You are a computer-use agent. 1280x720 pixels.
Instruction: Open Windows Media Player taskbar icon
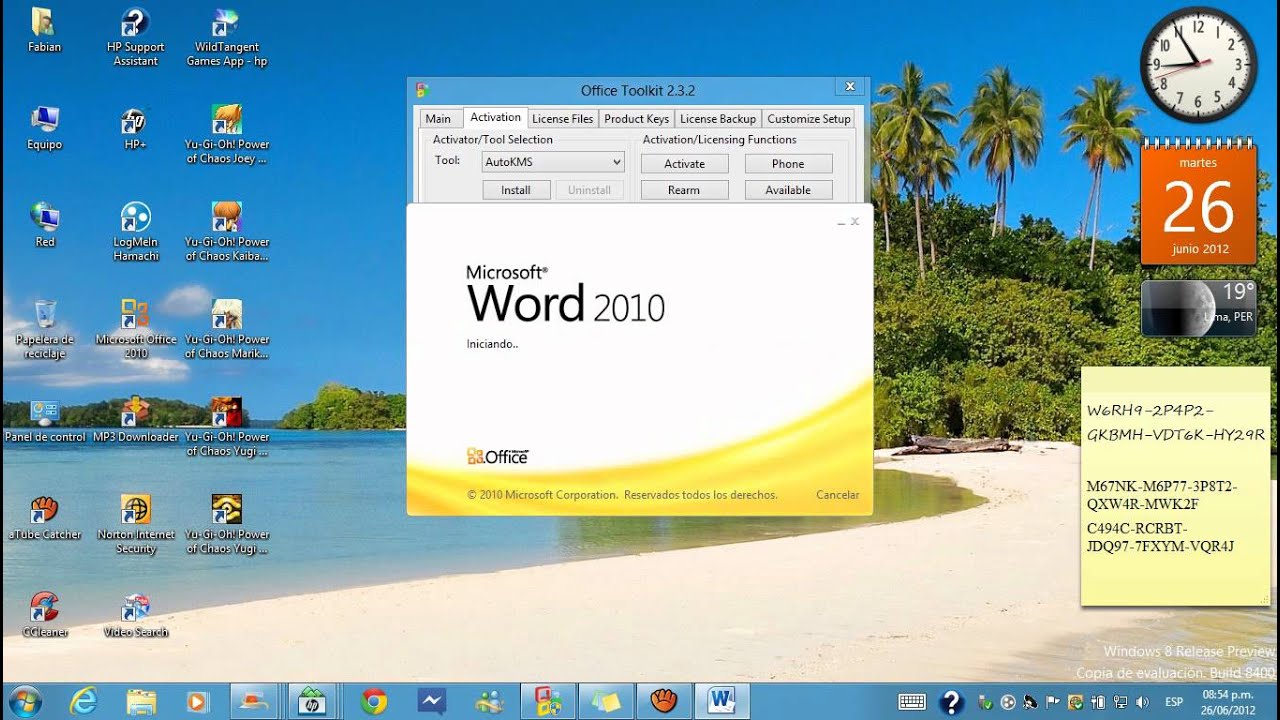click(197, 701)
